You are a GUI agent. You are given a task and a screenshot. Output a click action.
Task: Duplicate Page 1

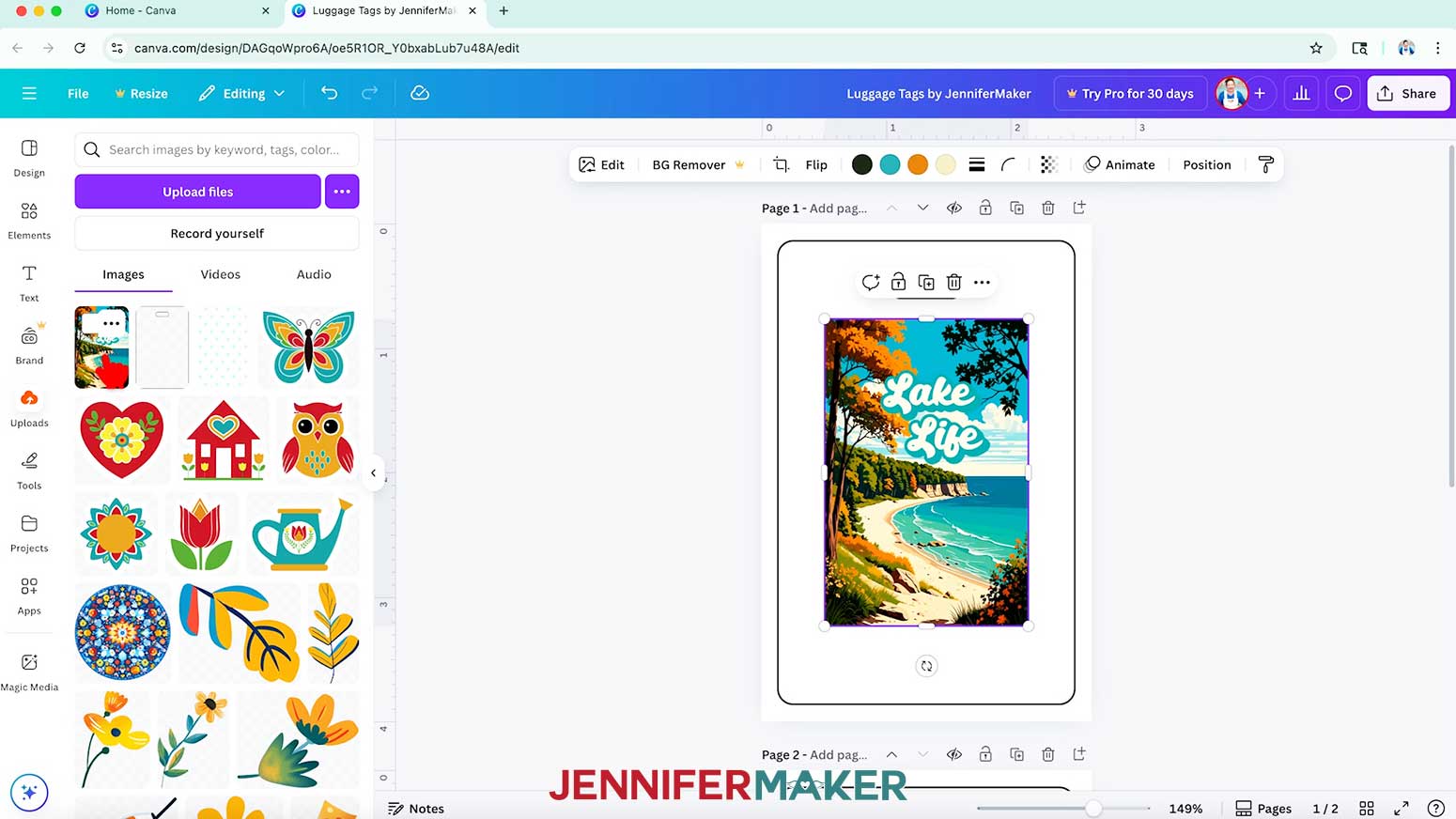click(1016, 208)
